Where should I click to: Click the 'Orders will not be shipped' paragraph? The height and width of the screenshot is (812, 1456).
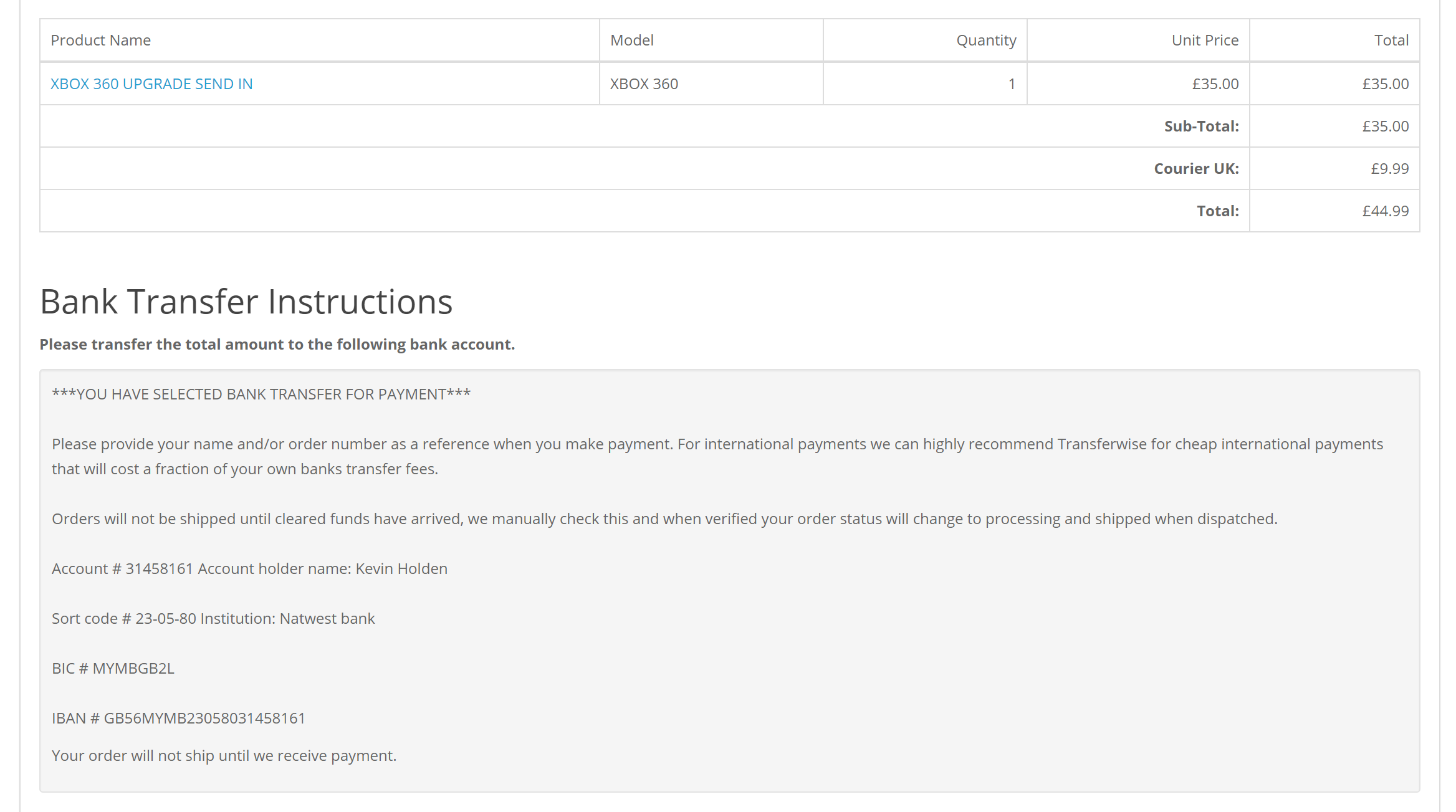(664, 518)
